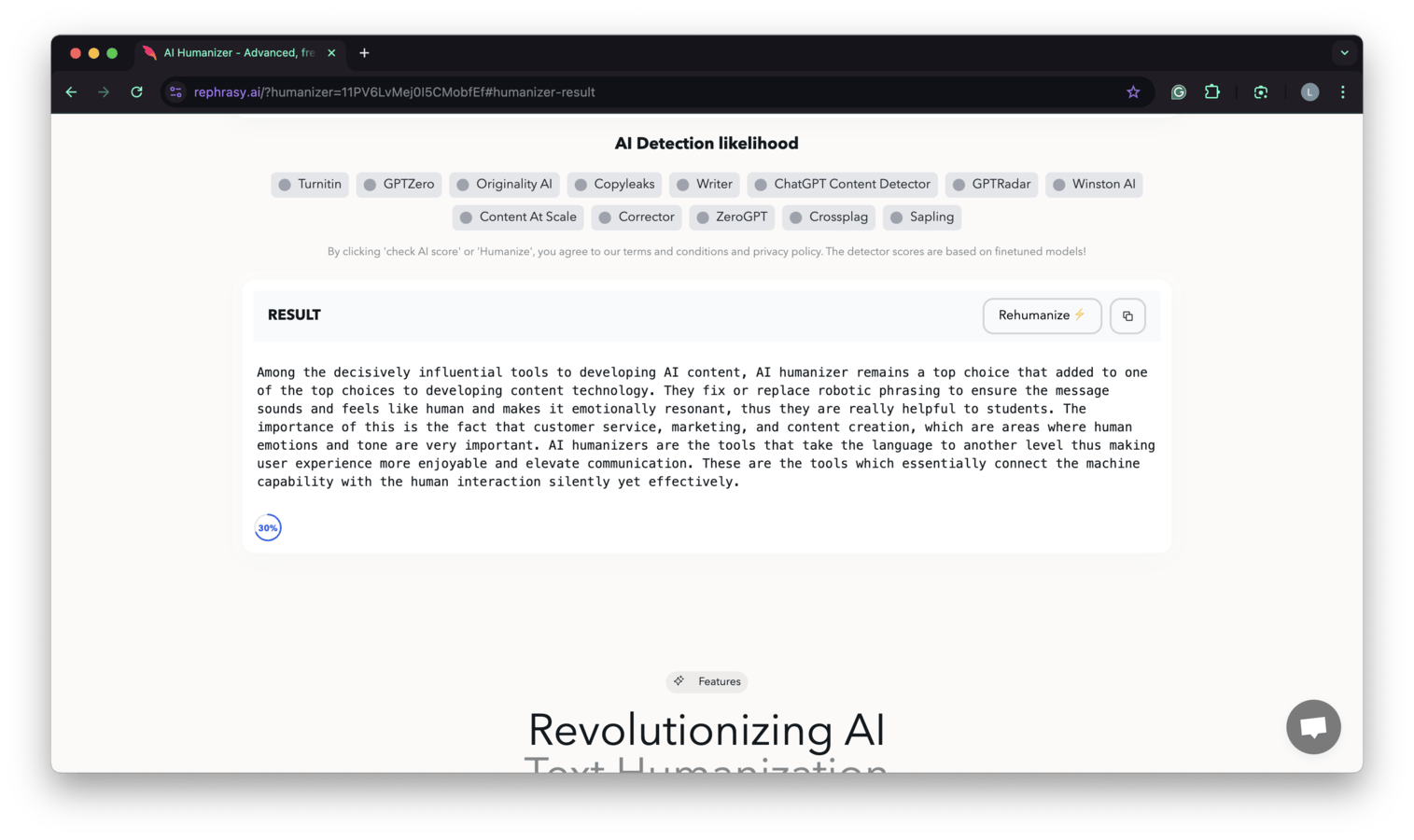1414x840 pixels.
Task: Select the Turnitin detector chip
Action: coord(310,184)
